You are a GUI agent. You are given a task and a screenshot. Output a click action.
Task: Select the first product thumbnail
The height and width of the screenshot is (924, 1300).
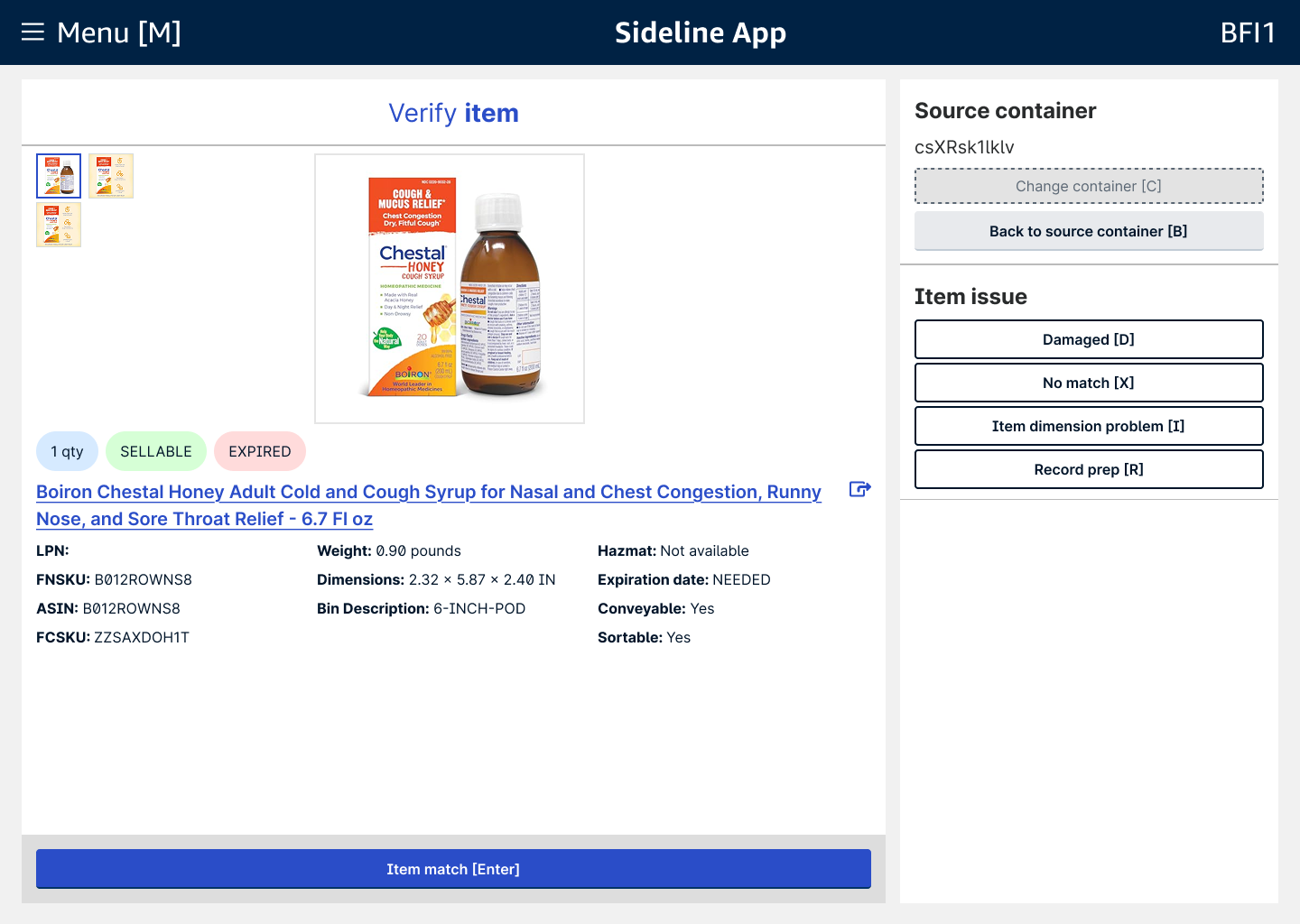[x=59, y=176]
